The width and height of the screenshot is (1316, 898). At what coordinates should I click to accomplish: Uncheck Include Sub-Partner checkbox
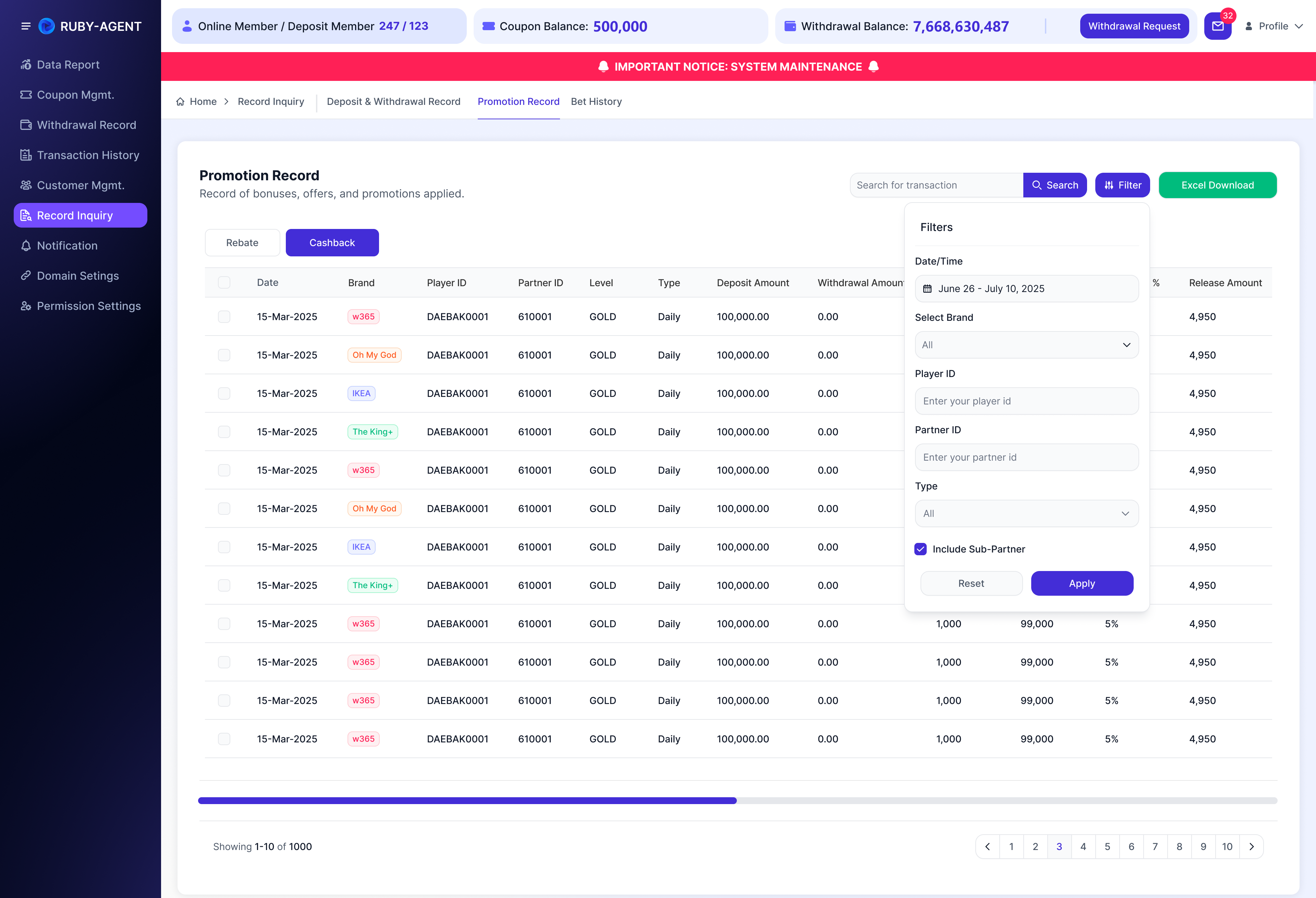(x=921, y=549)
